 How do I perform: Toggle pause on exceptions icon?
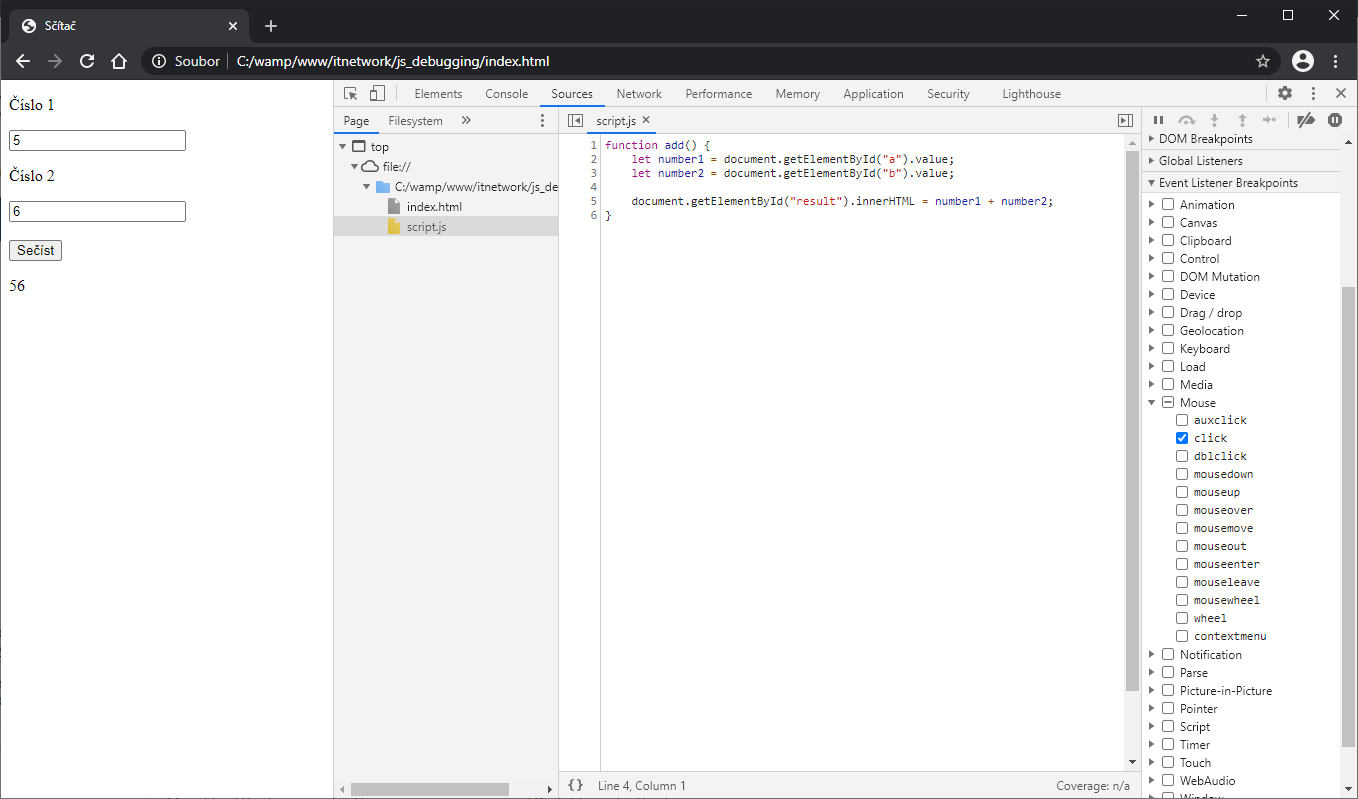1335,120
